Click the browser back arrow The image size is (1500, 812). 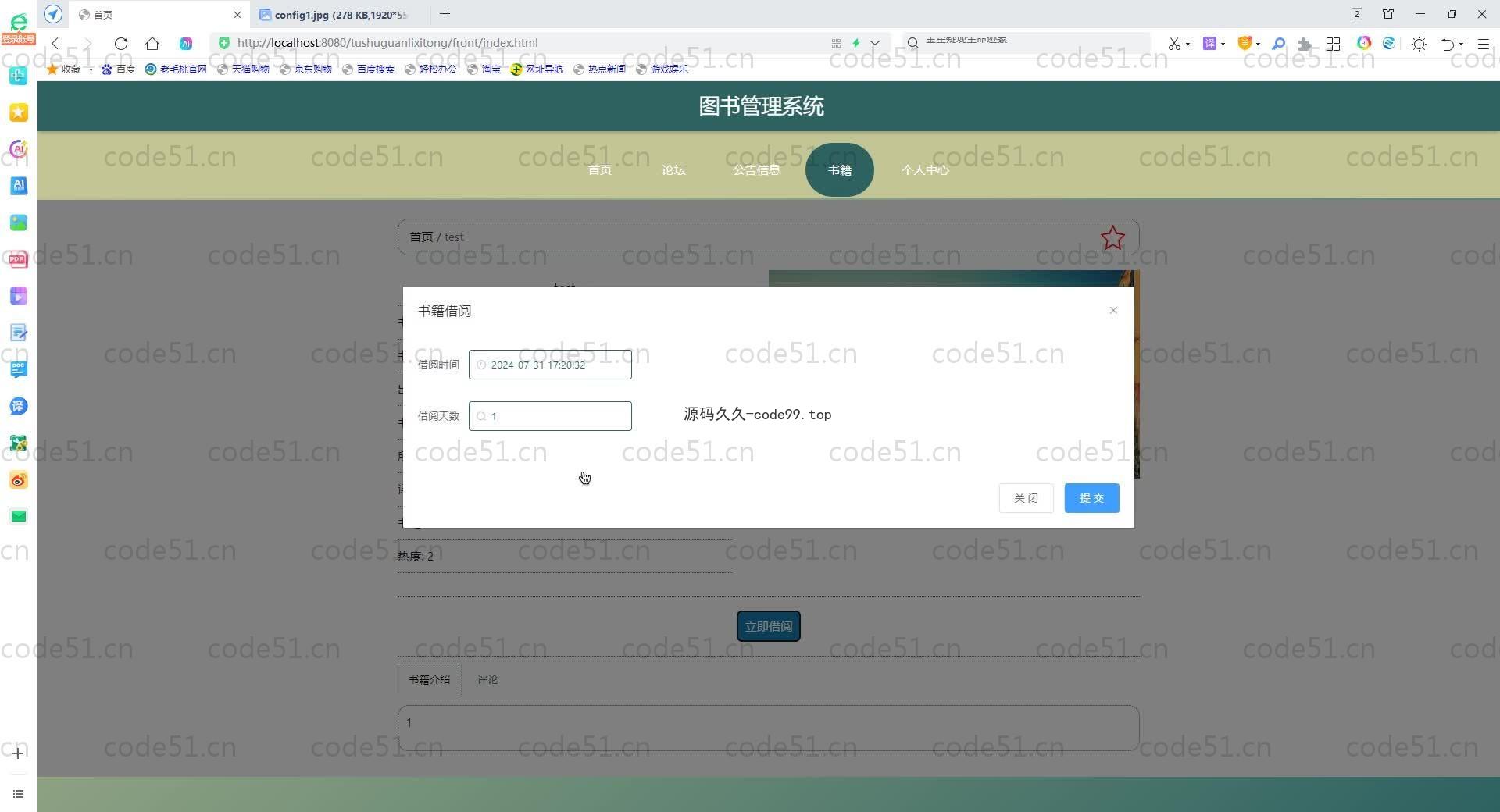55,44
